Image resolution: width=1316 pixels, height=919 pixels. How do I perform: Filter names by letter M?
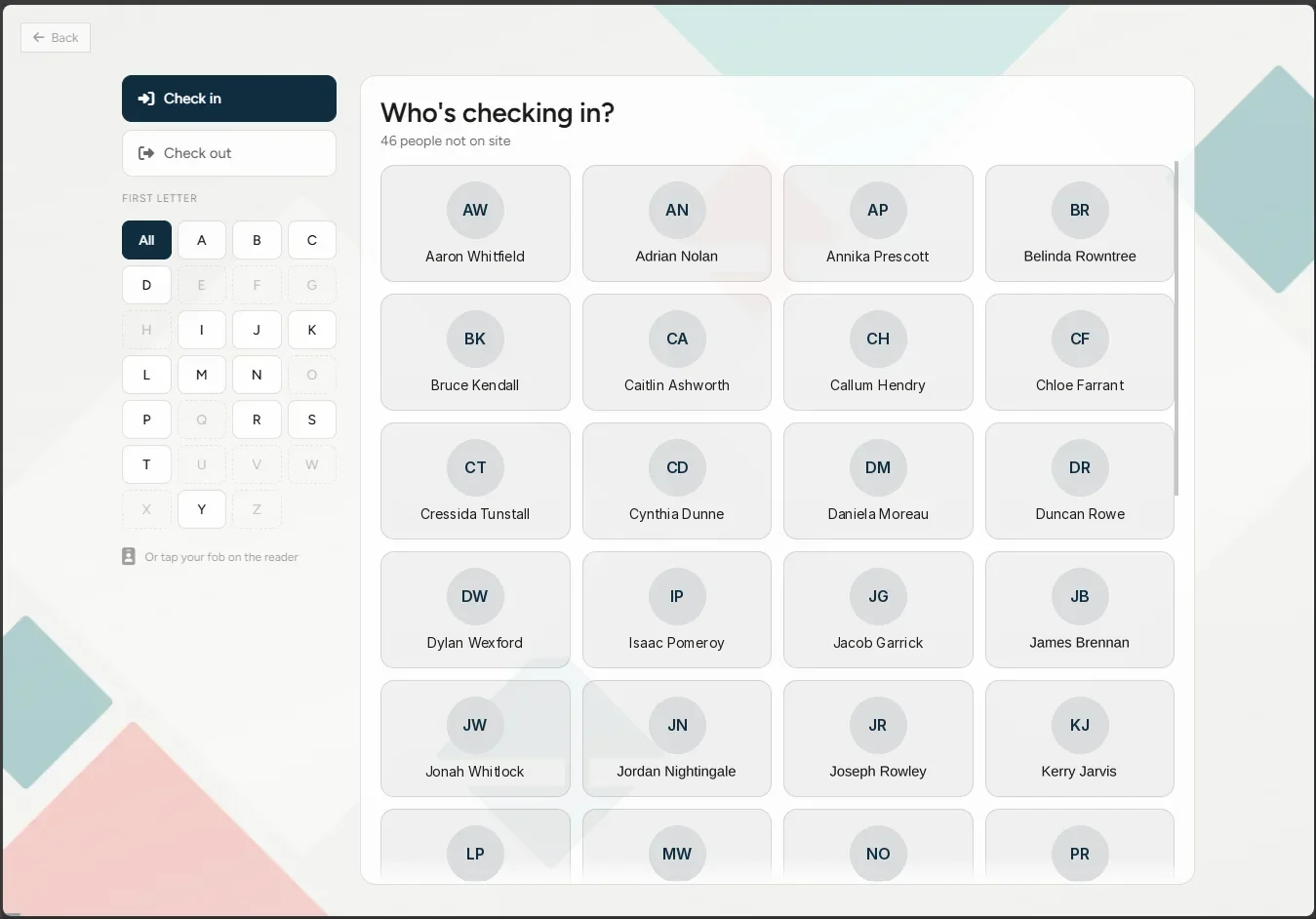click(202, 375)
